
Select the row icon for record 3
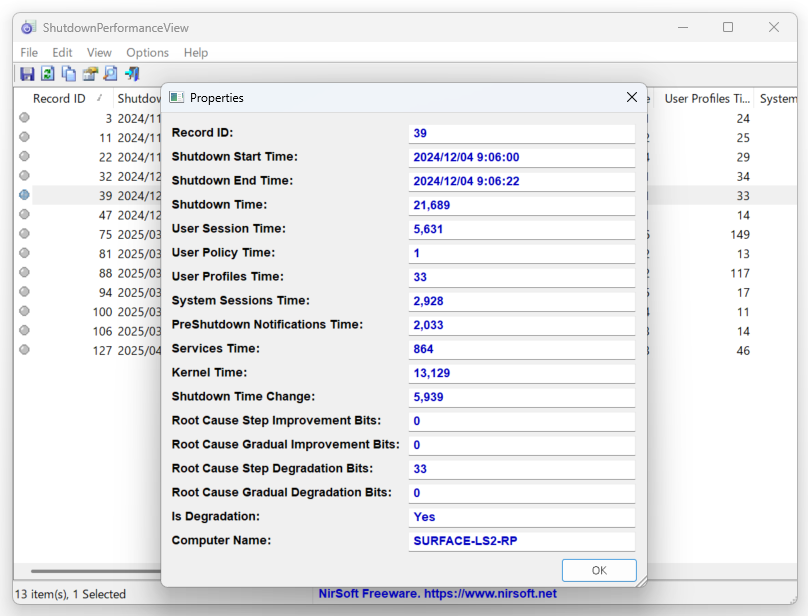(24, 118)
